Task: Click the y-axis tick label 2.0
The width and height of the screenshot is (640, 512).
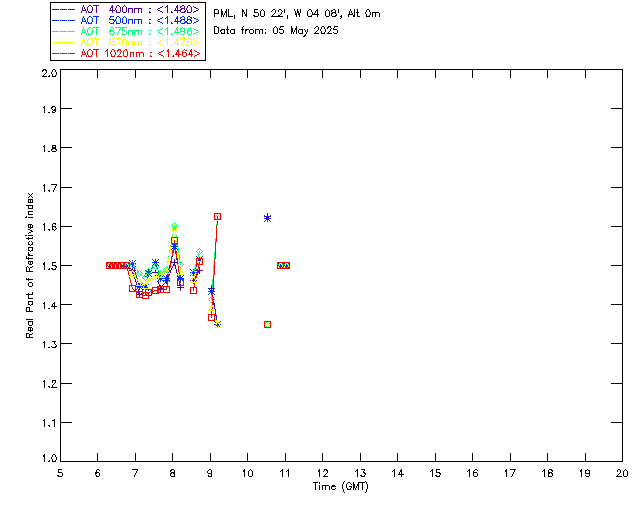Action: coord(49,73)
